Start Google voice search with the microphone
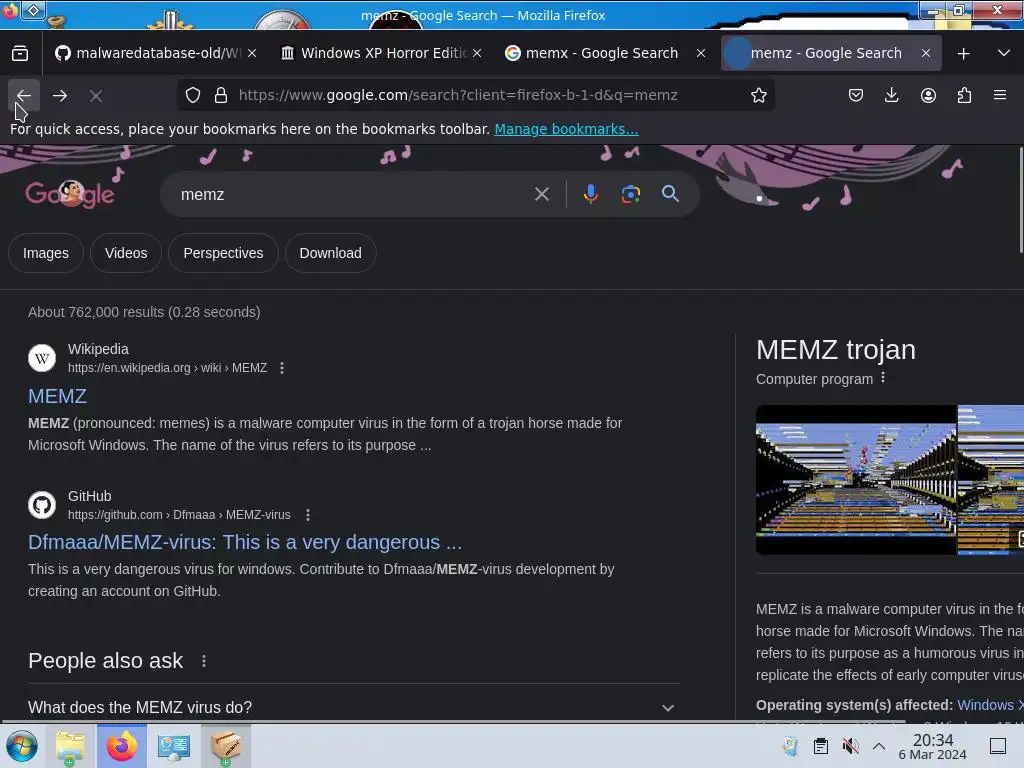 tap(590, 194)
